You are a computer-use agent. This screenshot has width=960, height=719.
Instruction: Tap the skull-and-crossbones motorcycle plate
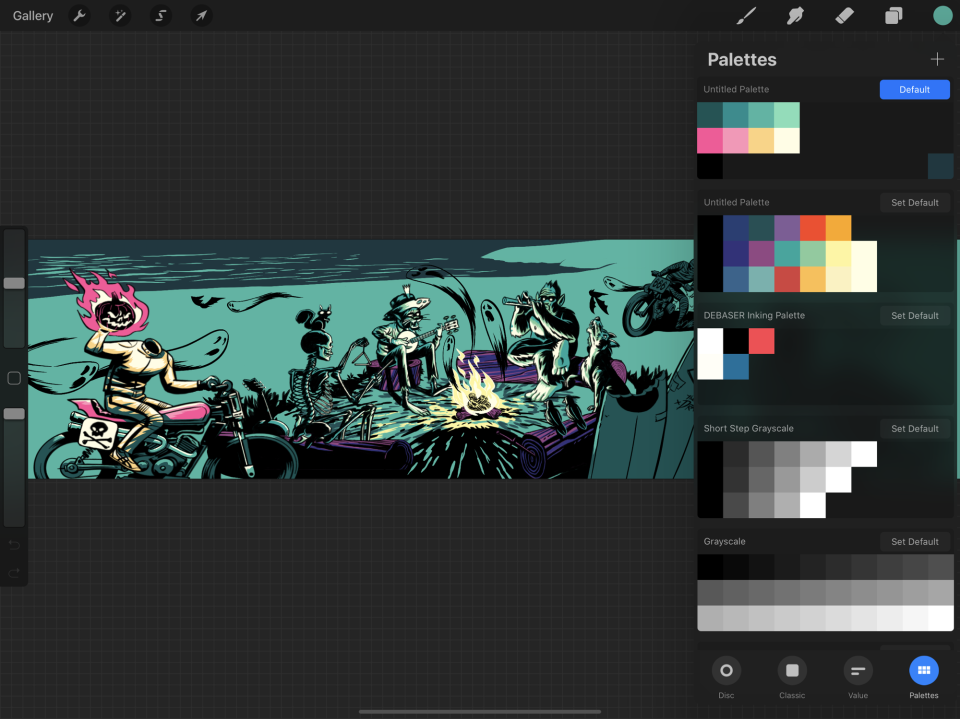(x=98, y=432)
